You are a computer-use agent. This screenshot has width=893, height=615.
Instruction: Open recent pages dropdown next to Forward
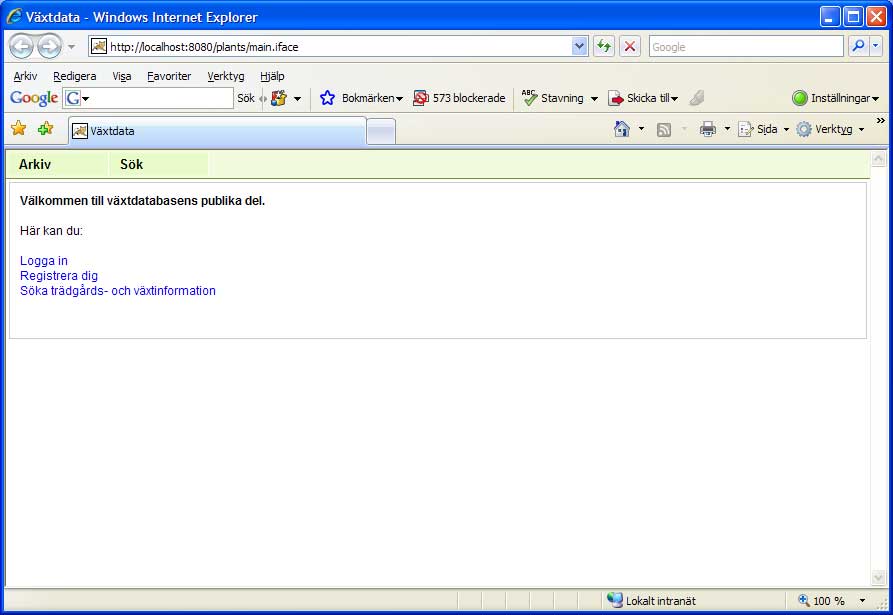point(71,47)
